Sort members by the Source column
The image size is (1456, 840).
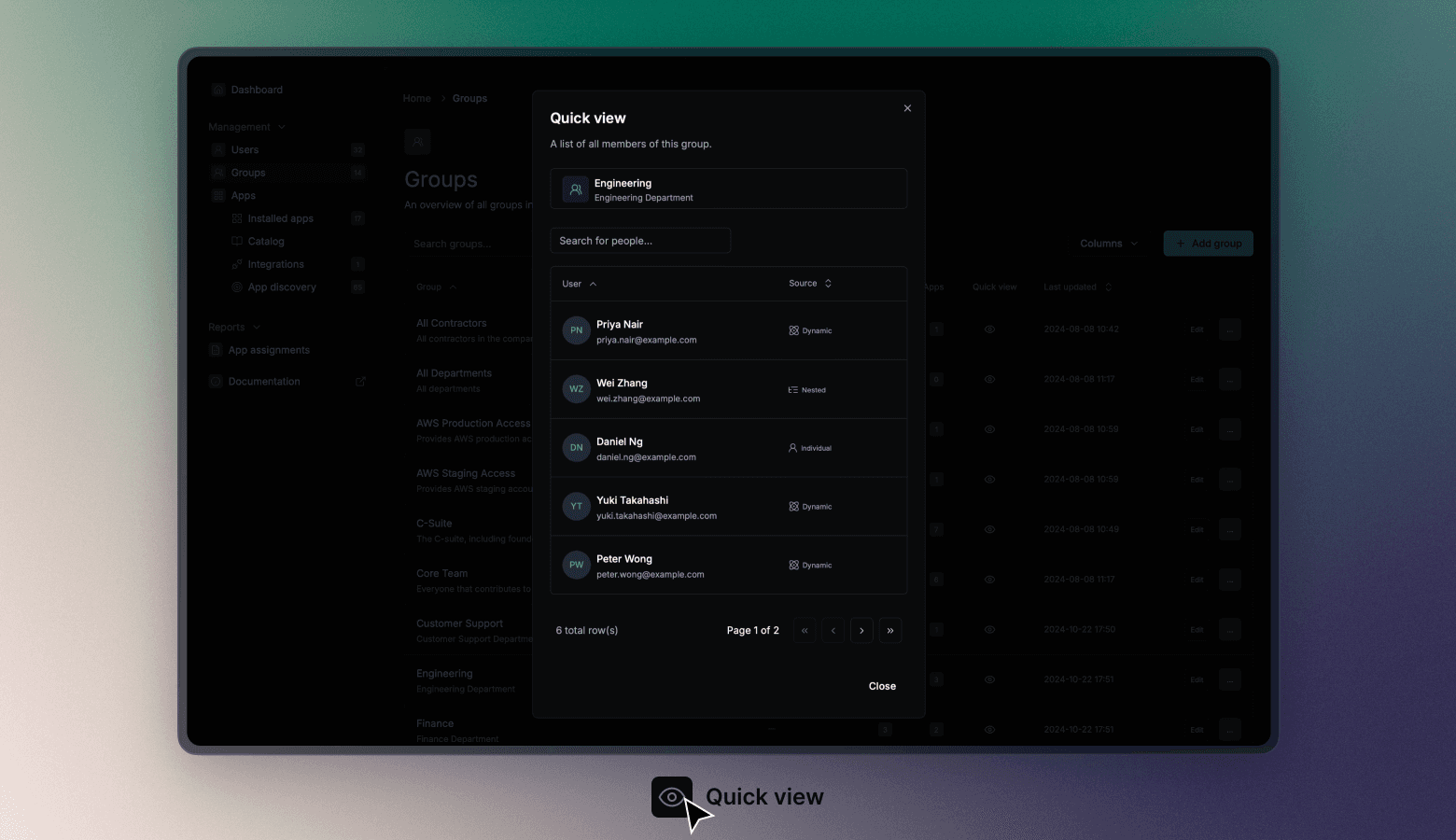[810, 284]
